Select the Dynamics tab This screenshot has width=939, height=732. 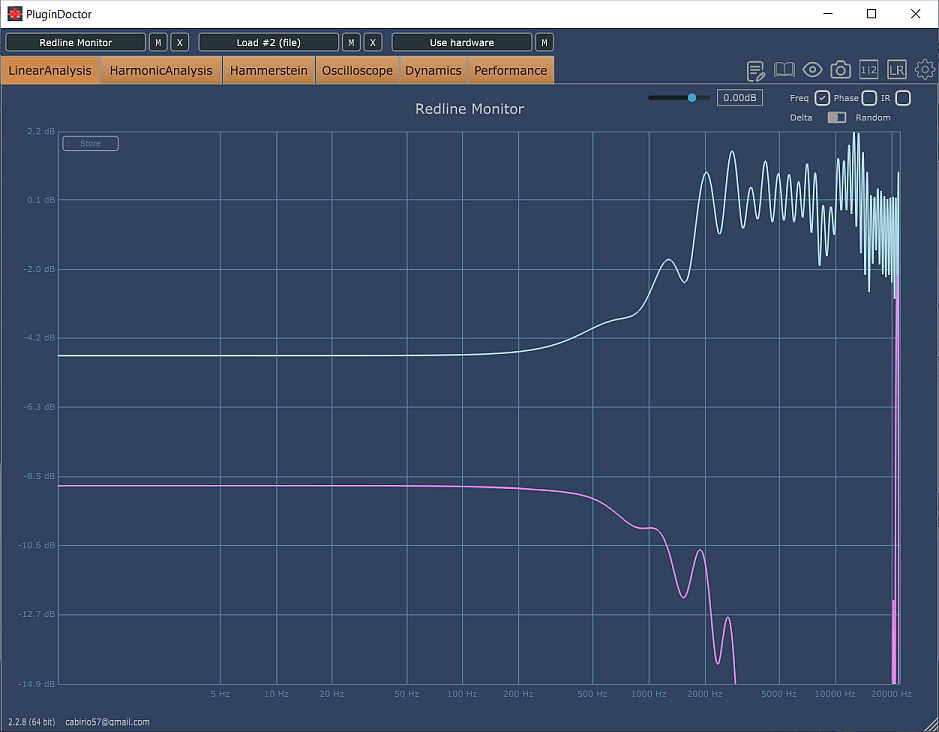434,71
